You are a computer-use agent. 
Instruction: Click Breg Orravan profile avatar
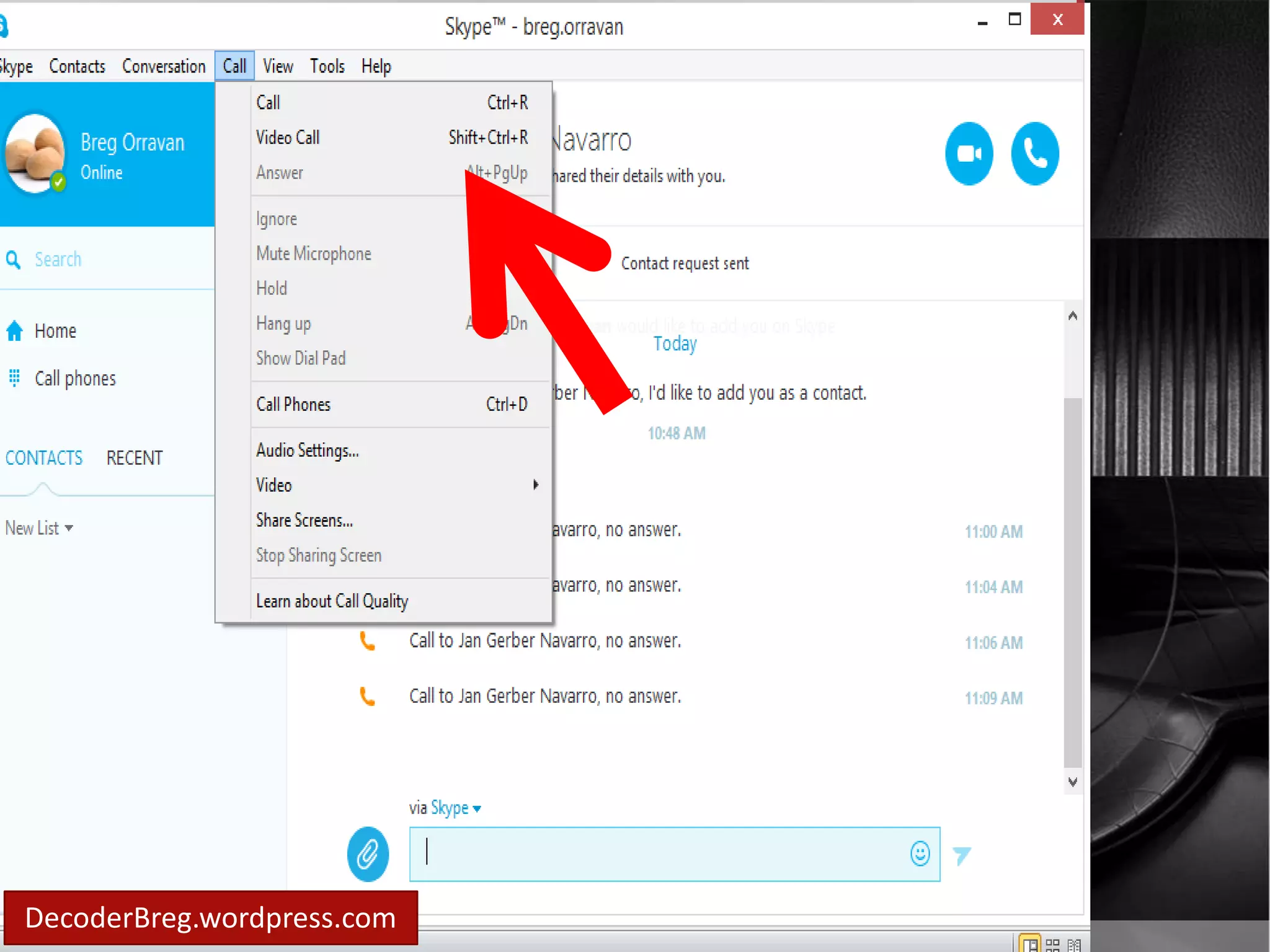point(35,153)
